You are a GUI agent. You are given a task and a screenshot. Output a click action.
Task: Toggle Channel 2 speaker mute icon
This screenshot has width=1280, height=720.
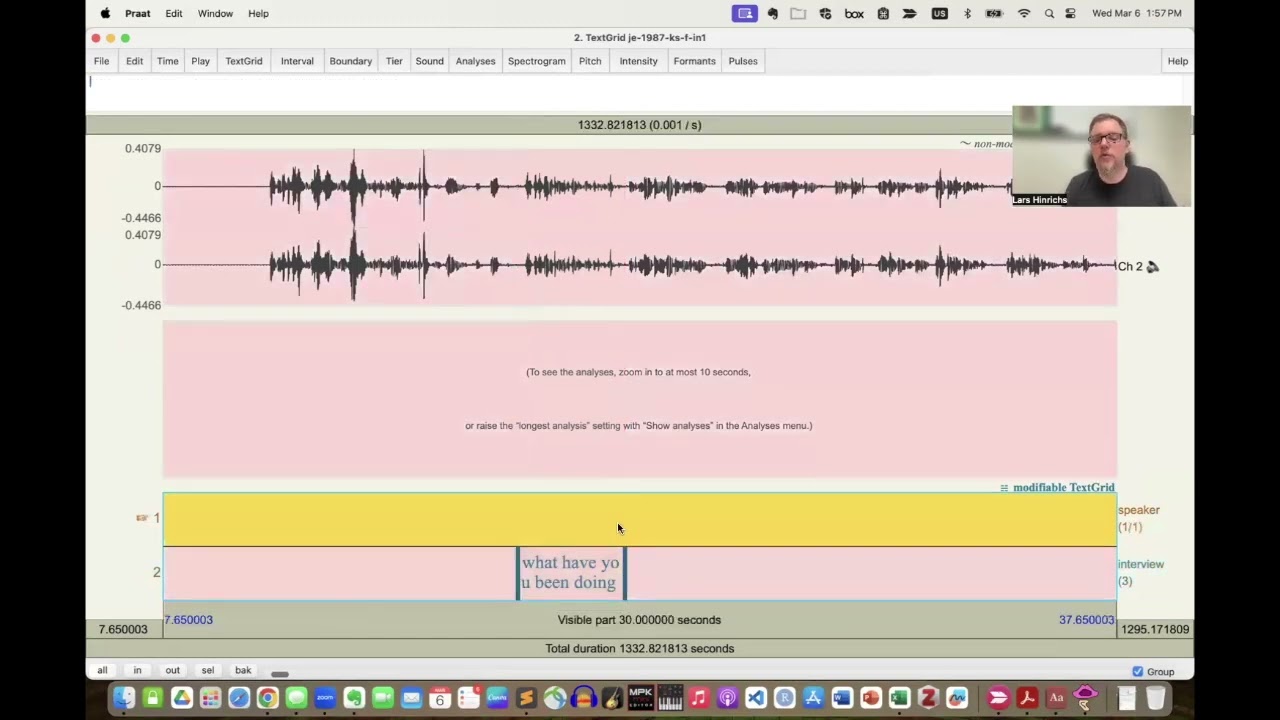point(1152,266)
